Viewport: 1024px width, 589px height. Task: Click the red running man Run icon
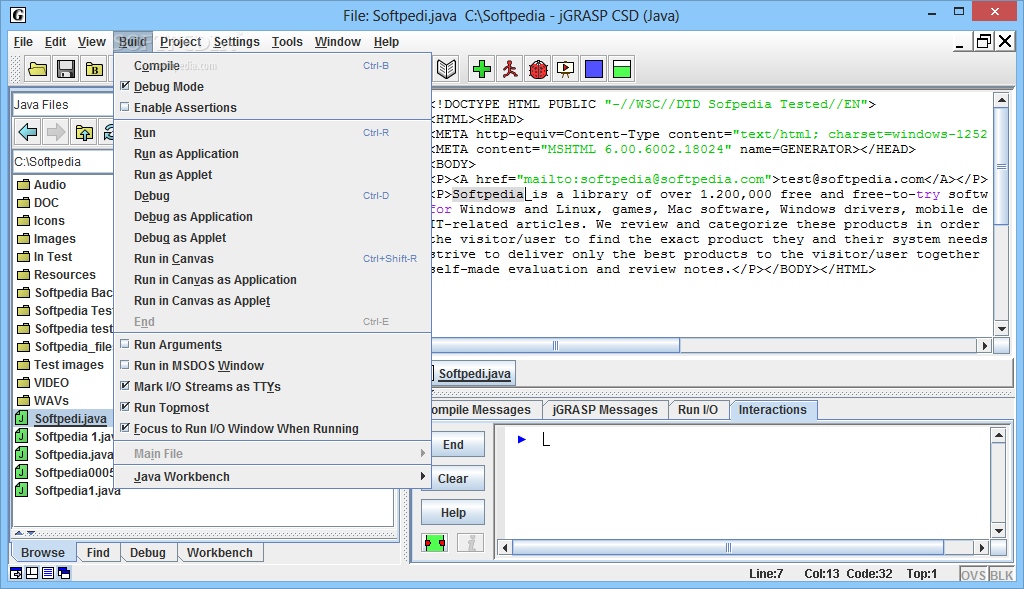510,69
